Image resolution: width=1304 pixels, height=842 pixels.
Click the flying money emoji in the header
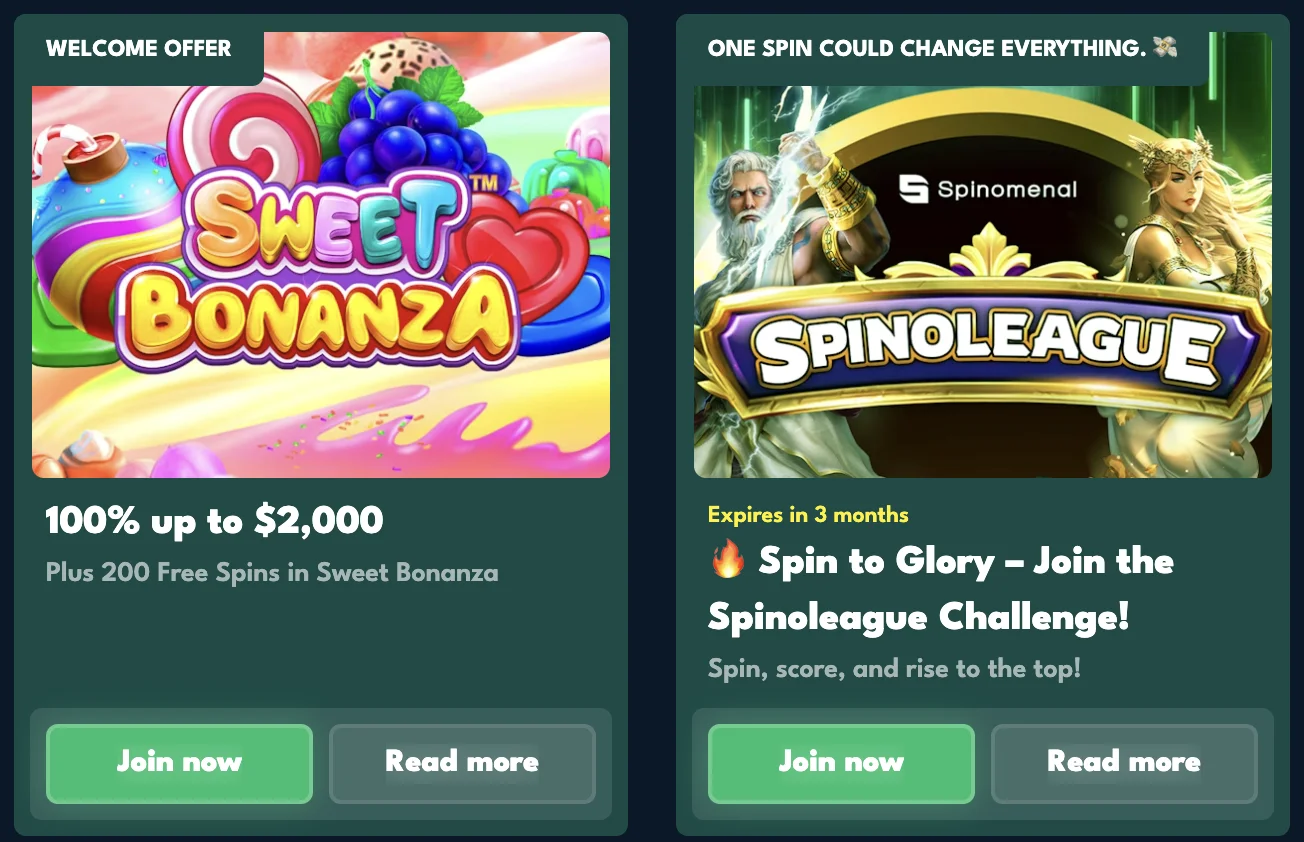[x=1166, y=46]
